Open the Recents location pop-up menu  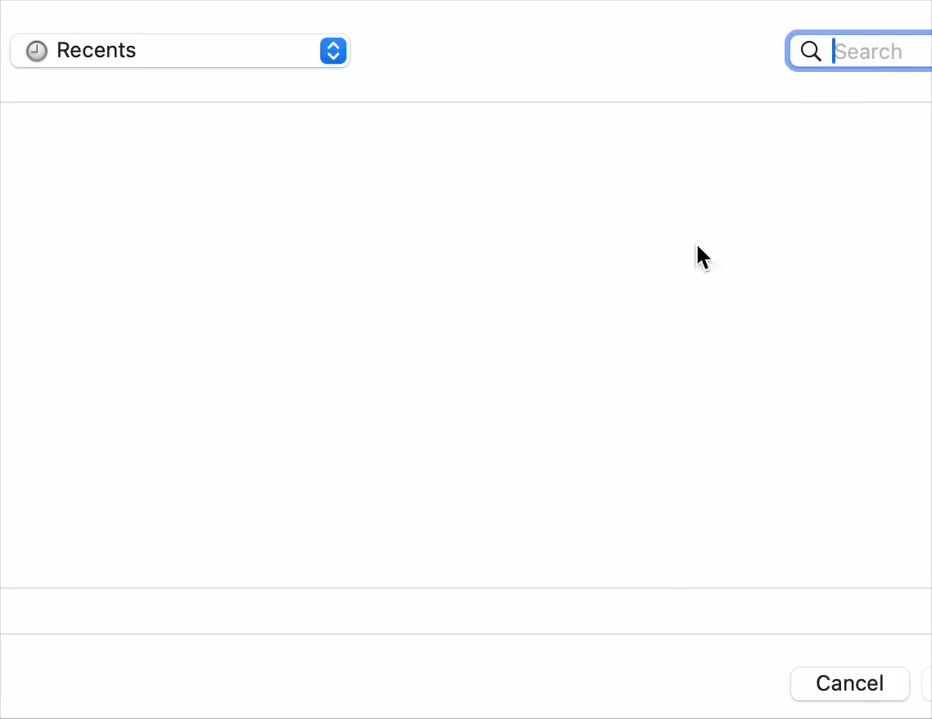(180, 51)
